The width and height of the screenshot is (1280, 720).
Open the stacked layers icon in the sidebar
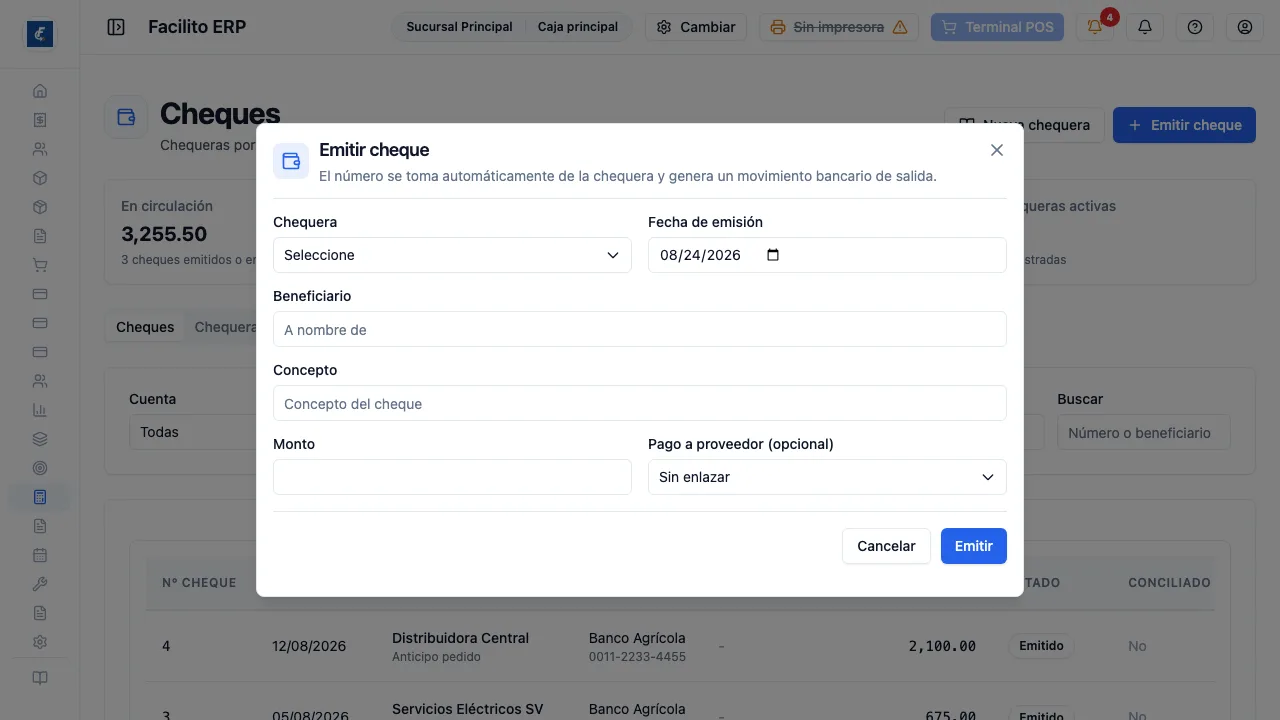(x=40, y=439)
